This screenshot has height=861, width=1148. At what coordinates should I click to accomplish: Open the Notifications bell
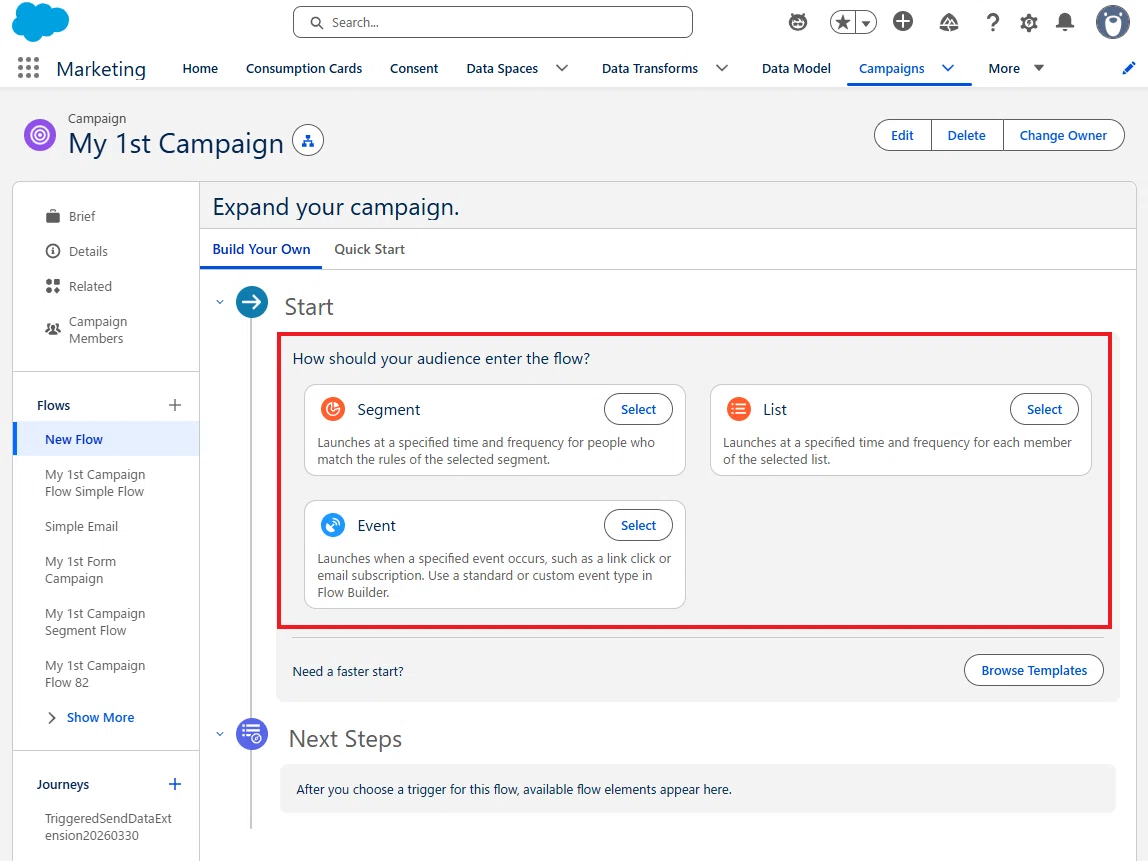(1065, 23)
